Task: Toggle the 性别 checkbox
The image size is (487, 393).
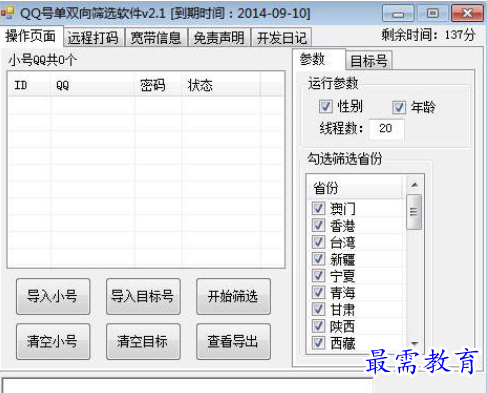Action: (x=325, y=107)
